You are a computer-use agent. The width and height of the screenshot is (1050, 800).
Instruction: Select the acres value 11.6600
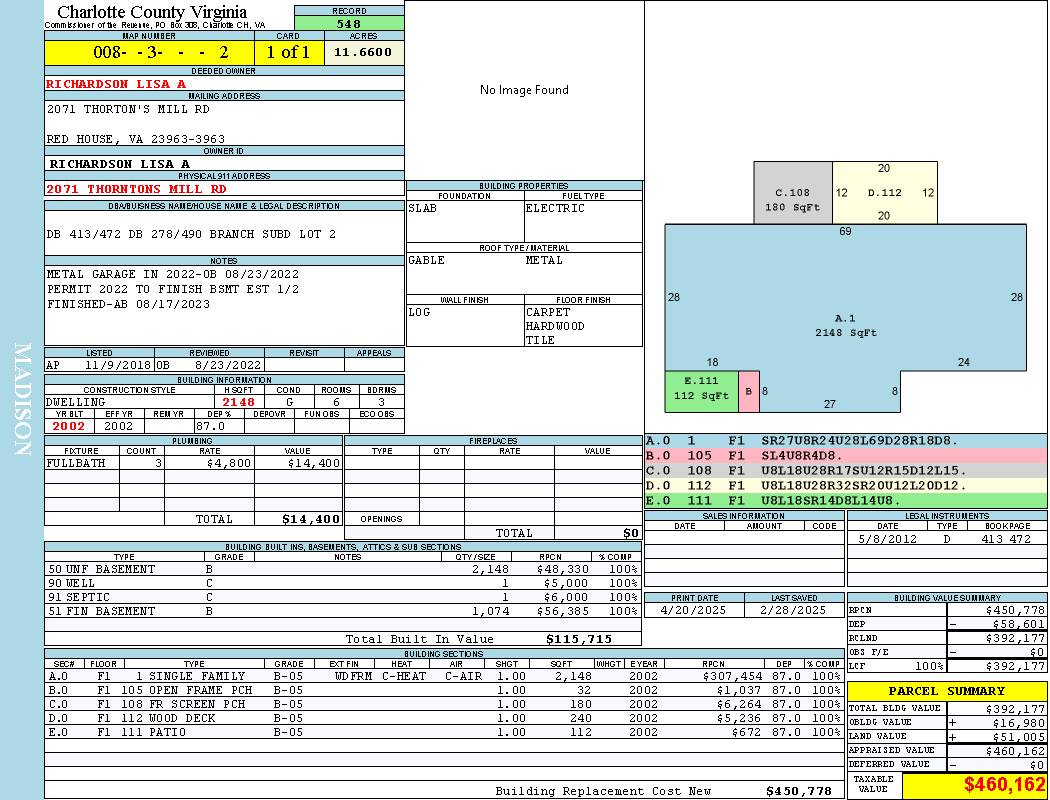point(364,52)
